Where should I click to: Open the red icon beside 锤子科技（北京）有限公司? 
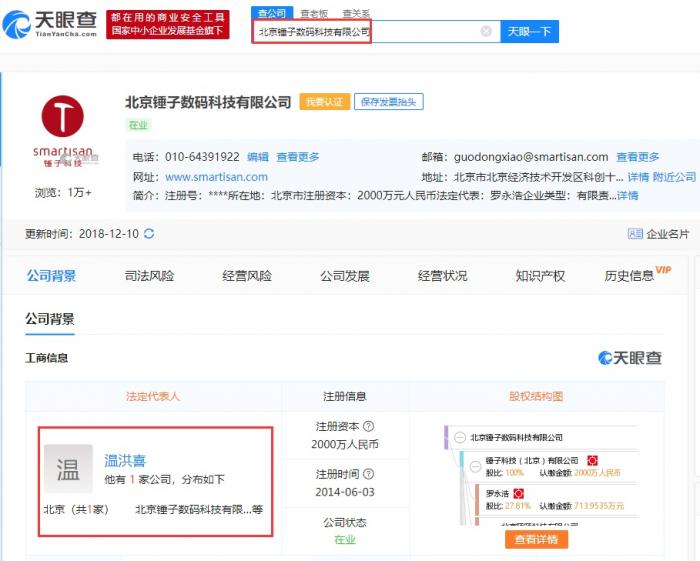(592, 460)
